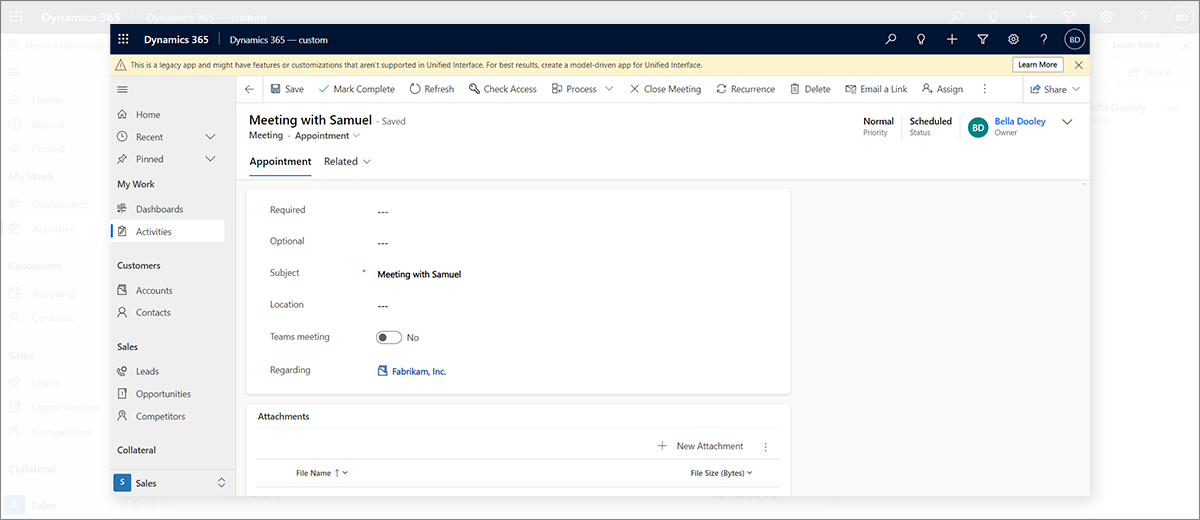Click the Share button
1200x520 pixels.
[1047, 89]
